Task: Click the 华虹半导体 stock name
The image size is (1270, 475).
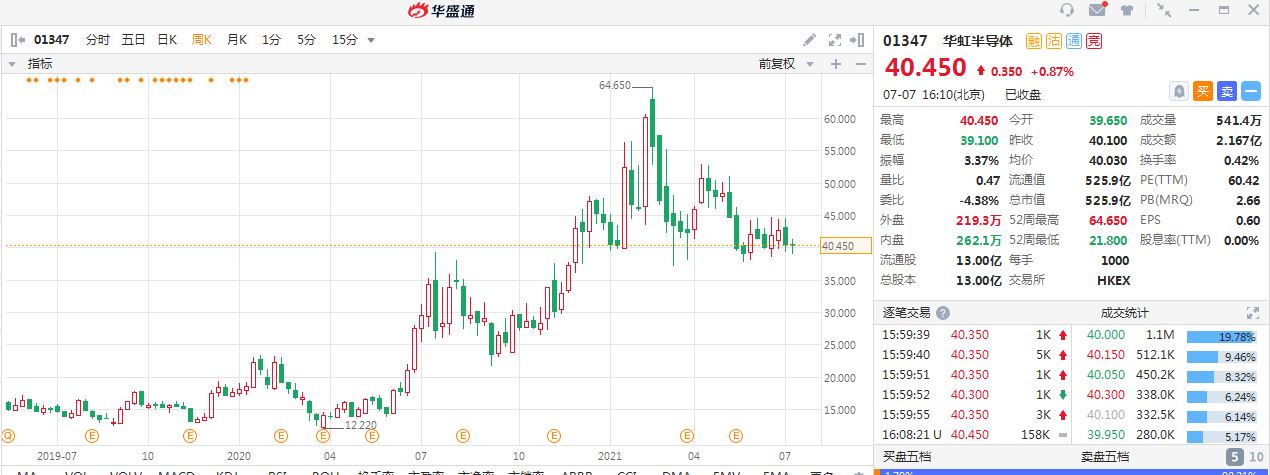Action: coord(978,41)
